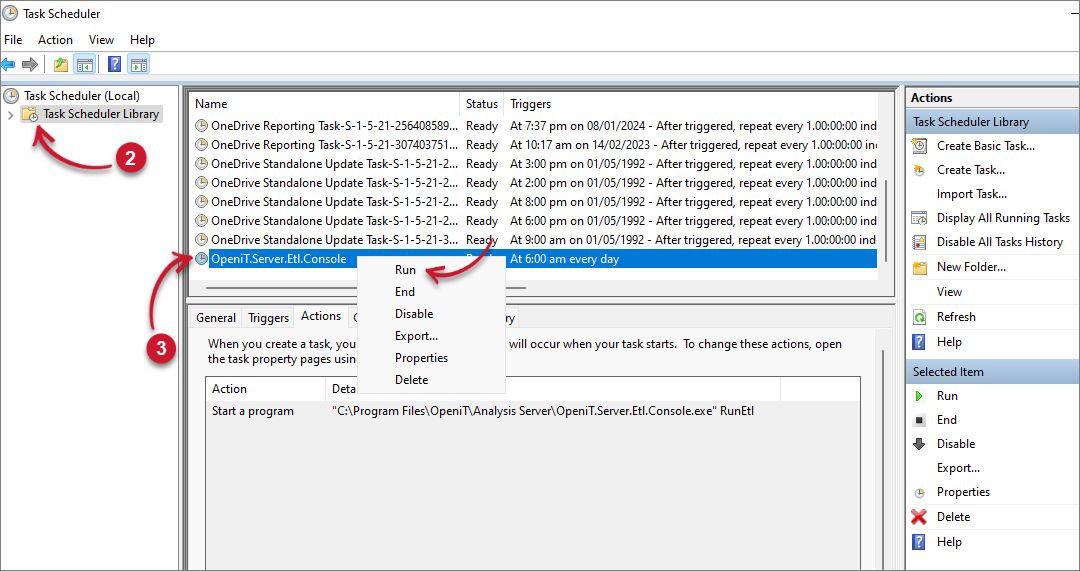Choose End from the context menu
This screenshot has height=571, width=1080.
404,292
